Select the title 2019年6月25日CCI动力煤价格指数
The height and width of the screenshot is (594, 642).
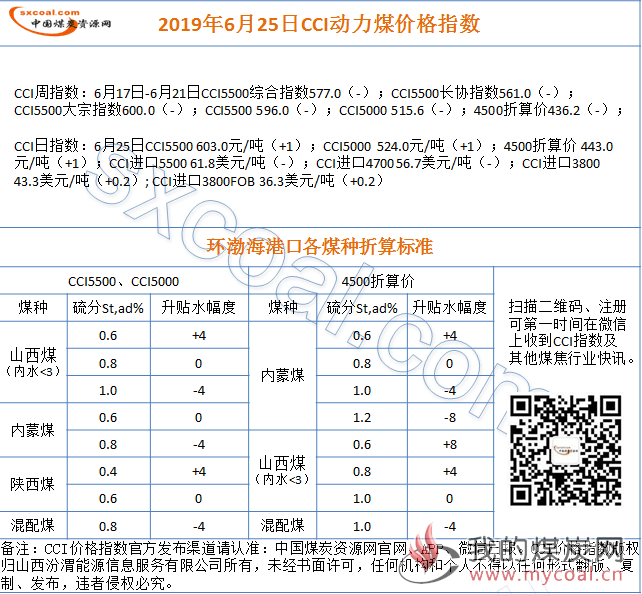pyautogui.click(x=319, y=24)
